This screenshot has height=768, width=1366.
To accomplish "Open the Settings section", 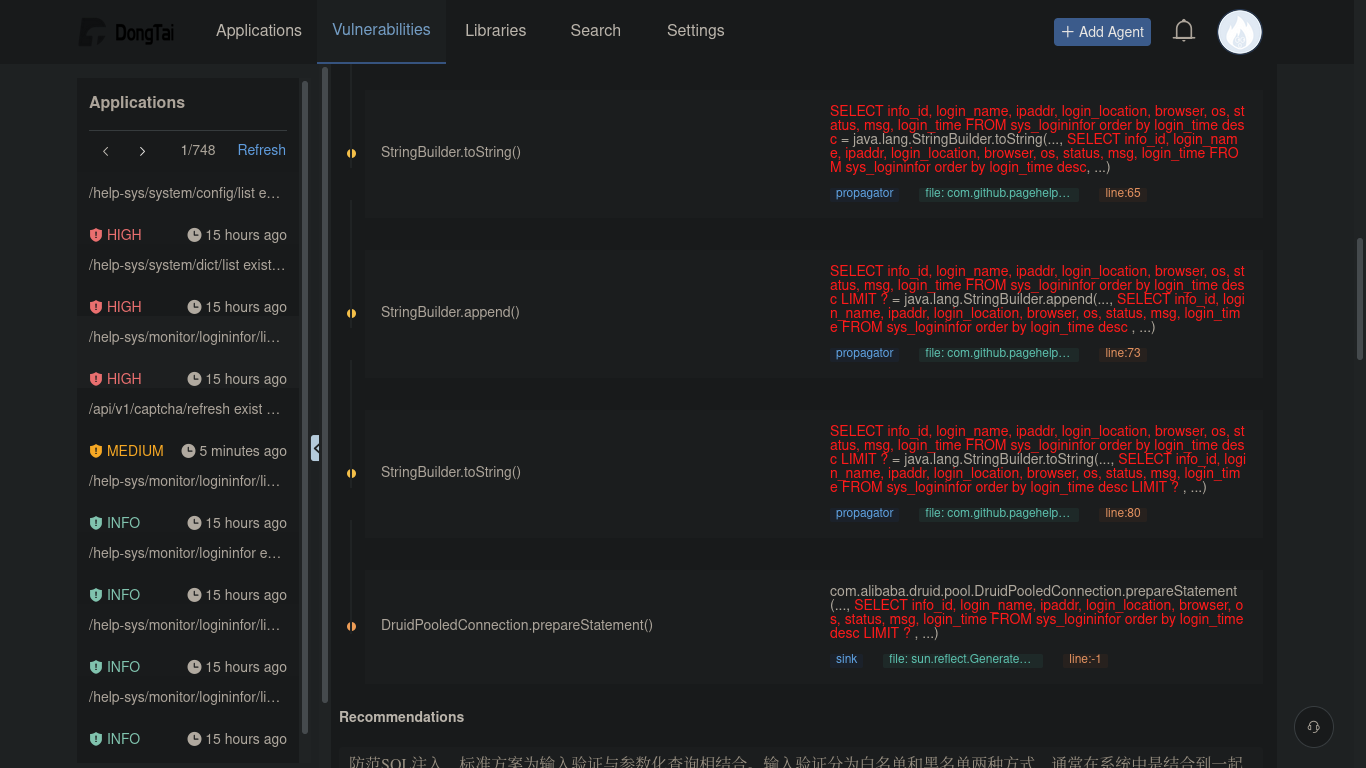I will tap(695, 30).
